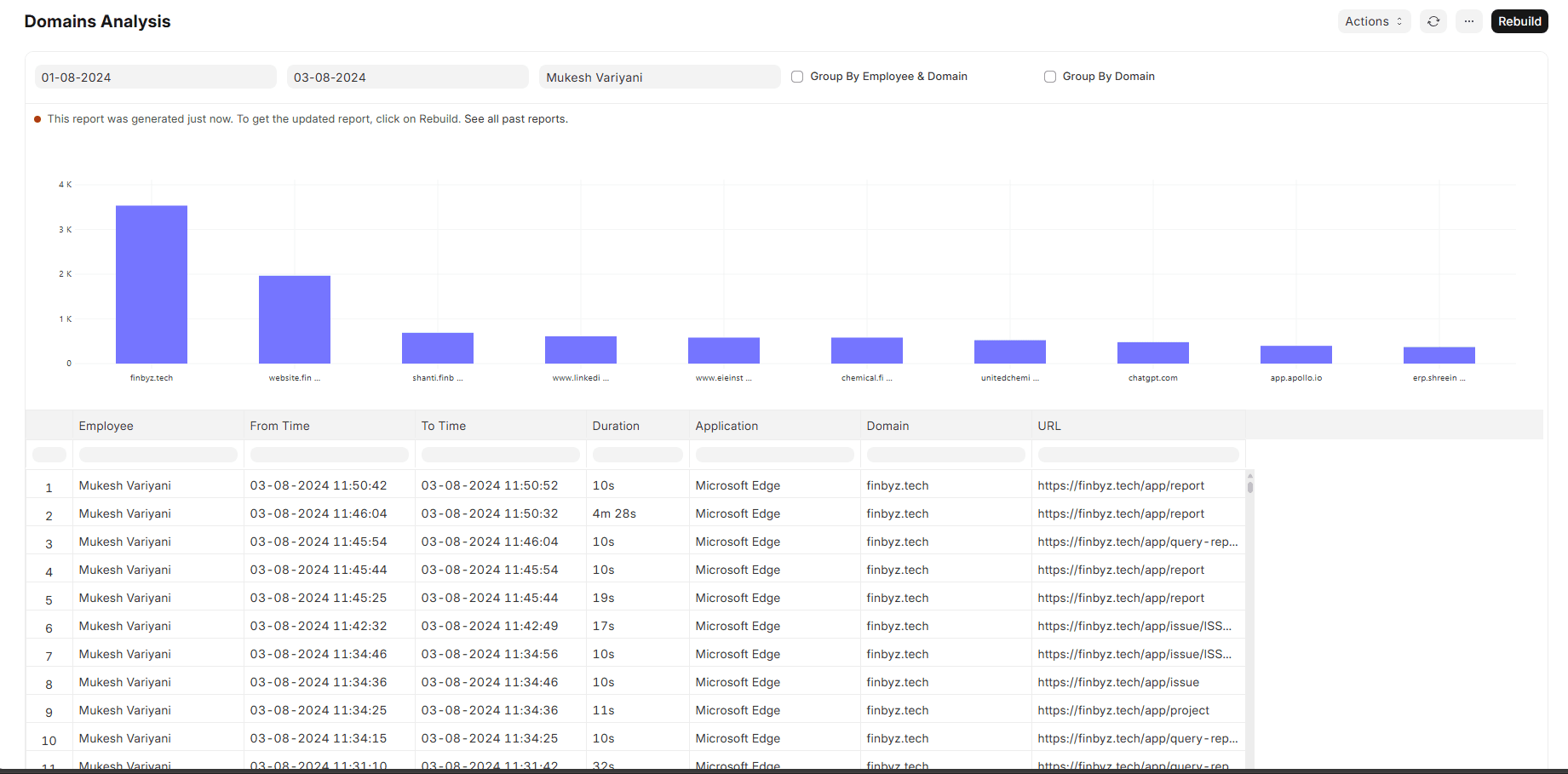Viewport: 1568px width, 774px height.
Task: Open the Actions dropdown
Action: pos(1373,20)
